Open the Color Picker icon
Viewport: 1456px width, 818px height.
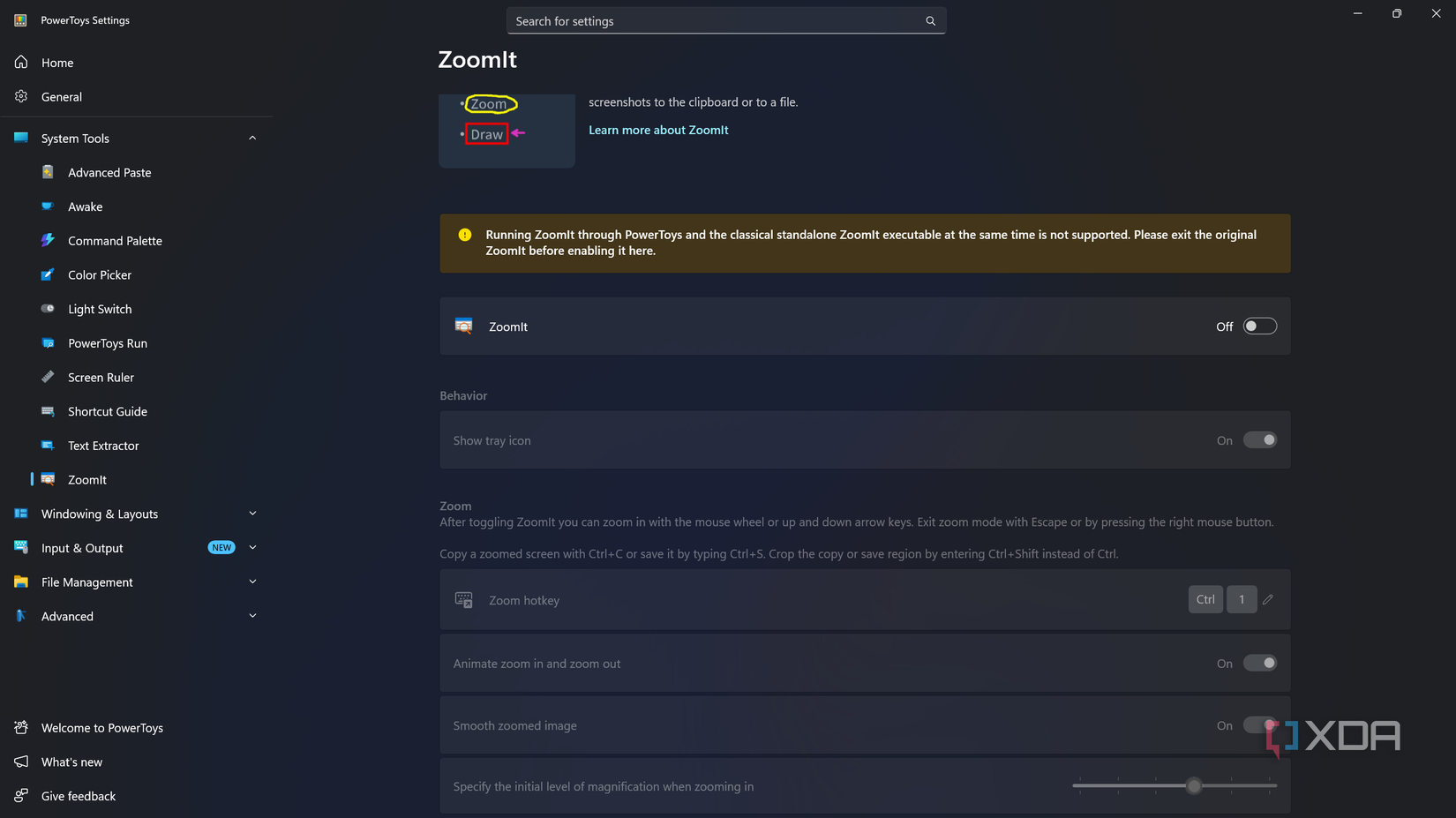click(48, 274)
